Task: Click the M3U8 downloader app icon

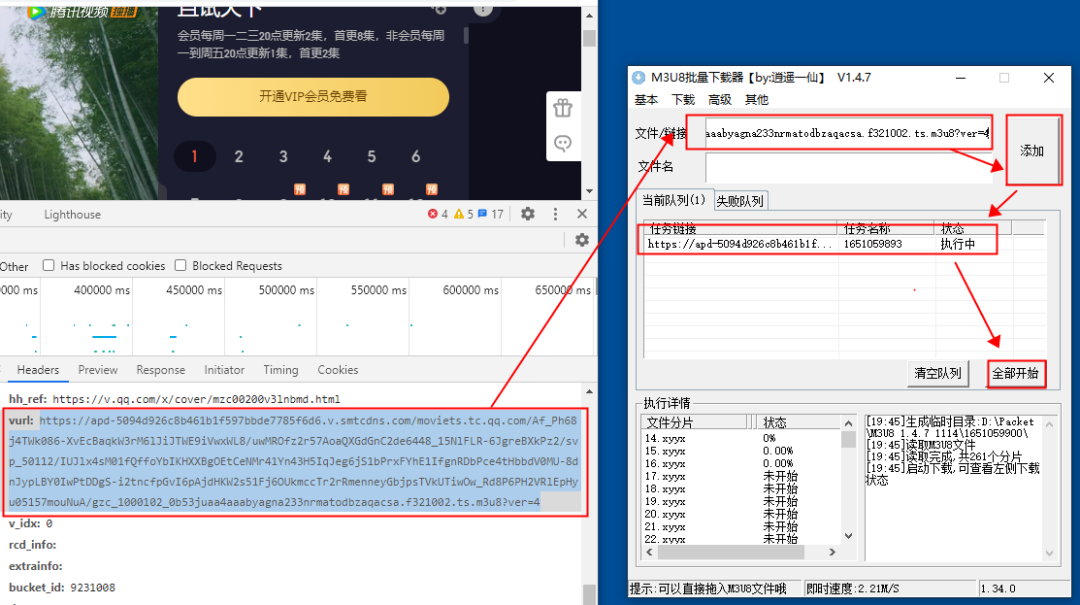Action: (638, 77)
